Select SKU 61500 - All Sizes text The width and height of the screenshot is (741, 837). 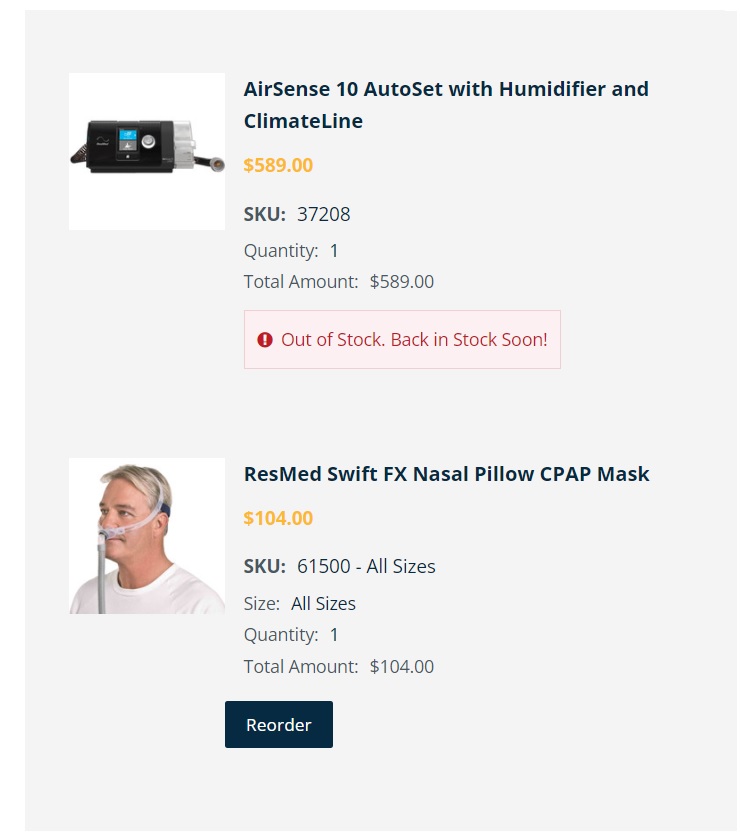366,566
